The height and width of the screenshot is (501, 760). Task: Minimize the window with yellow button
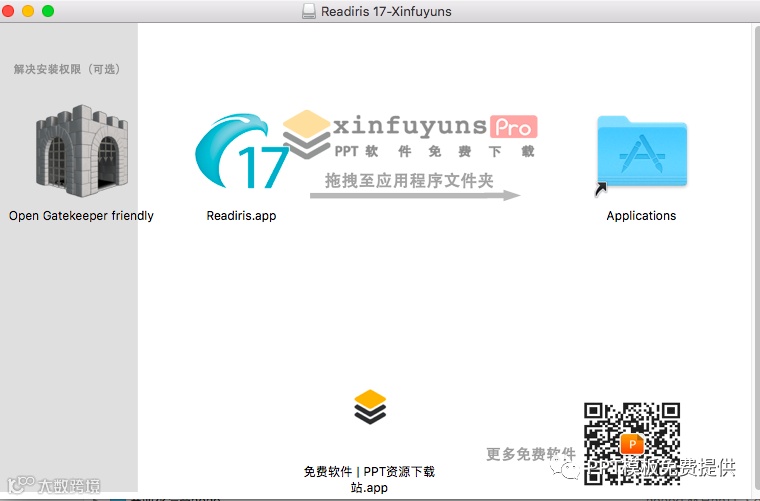(x=28, y=11)
